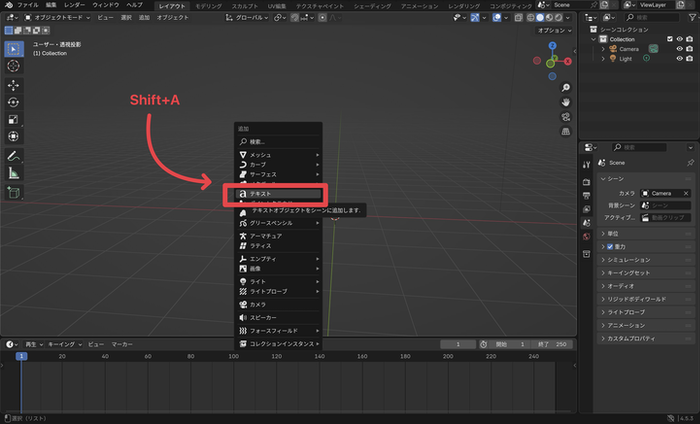Click the 再生 (Playback) button in timeline

(30, 343)
